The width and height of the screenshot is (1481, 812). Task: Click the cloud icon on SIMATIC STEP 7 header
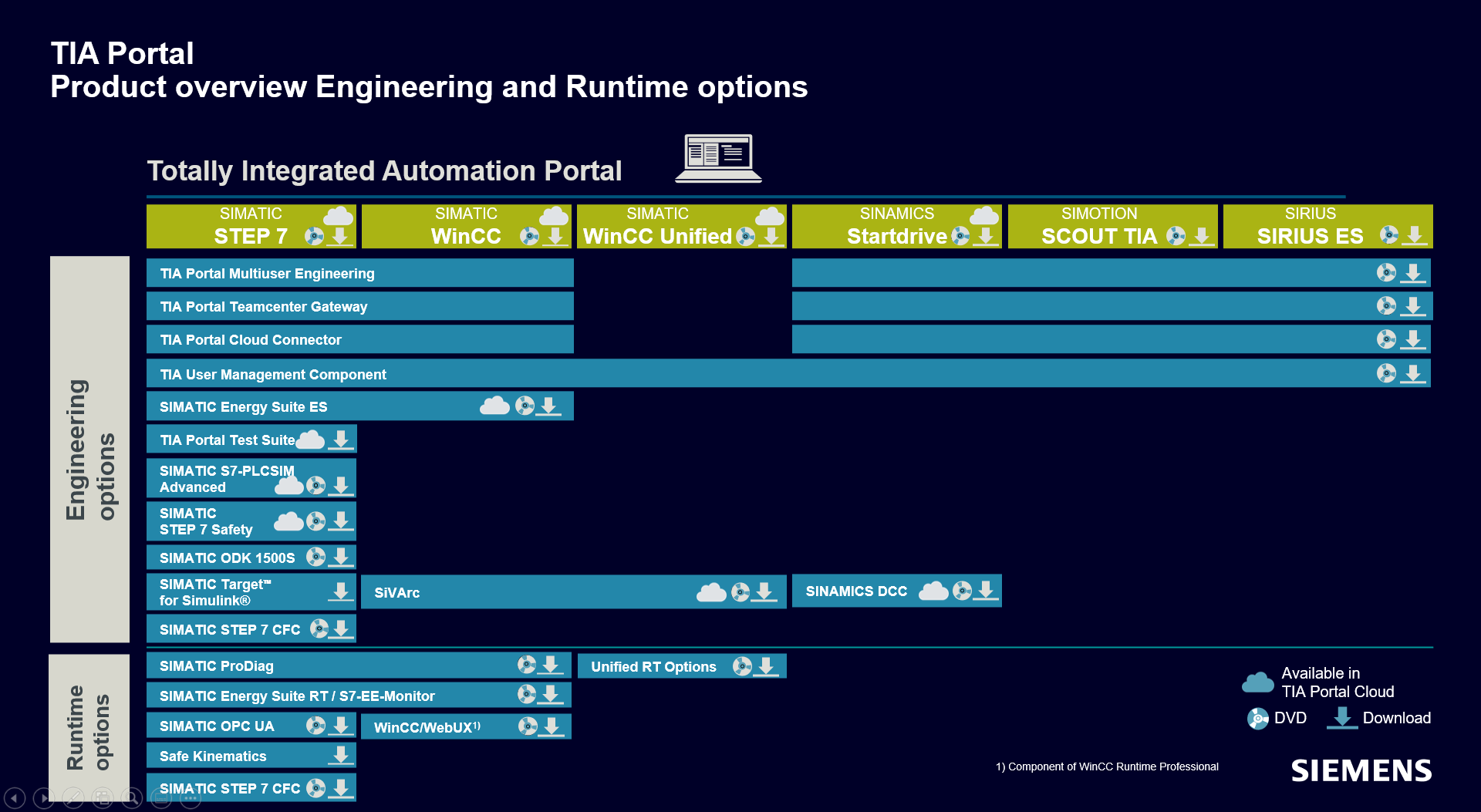(x=338, y=216)
